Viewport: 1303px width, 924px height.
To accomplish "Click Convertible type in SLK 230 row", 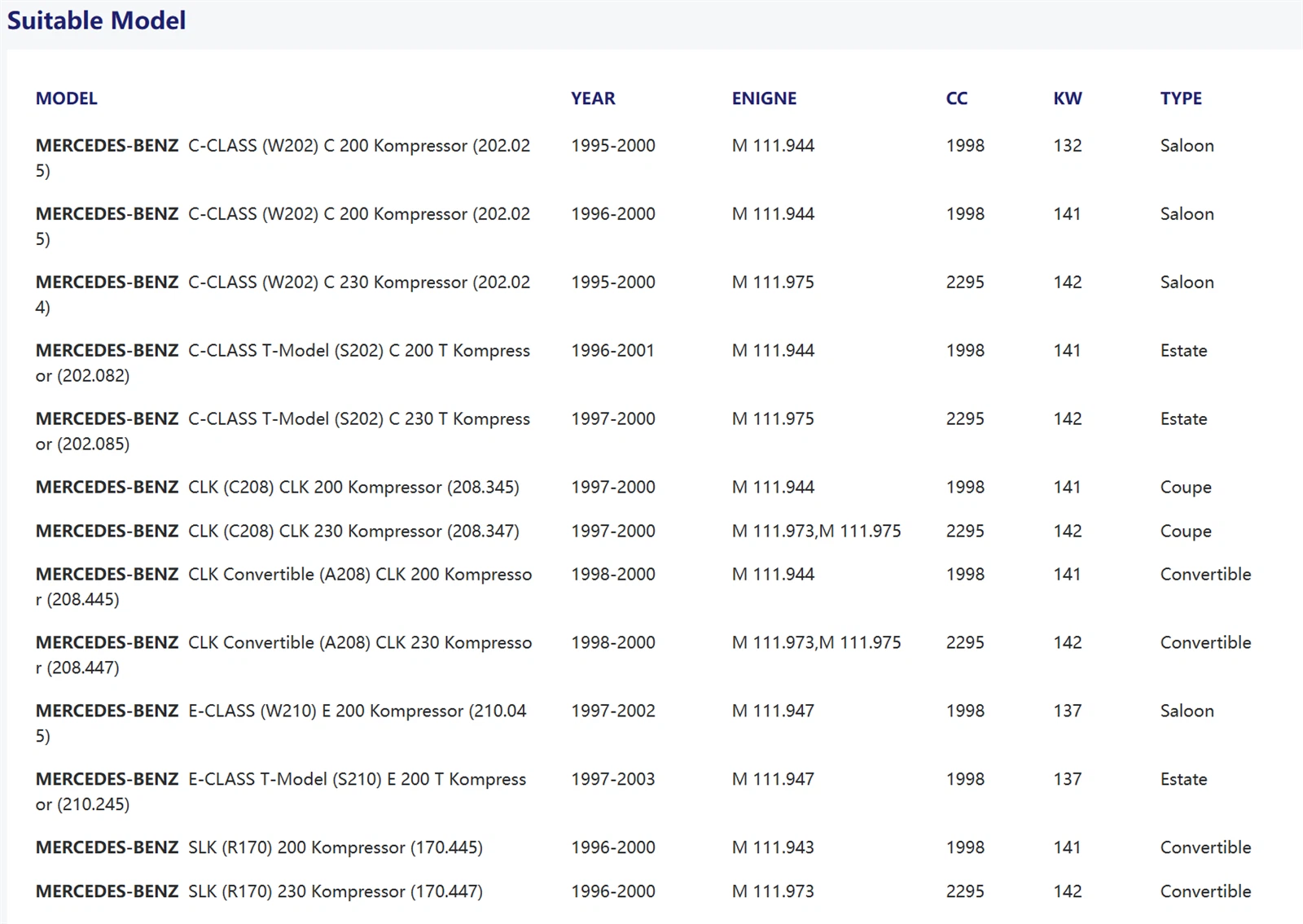I will (1205, 892).
